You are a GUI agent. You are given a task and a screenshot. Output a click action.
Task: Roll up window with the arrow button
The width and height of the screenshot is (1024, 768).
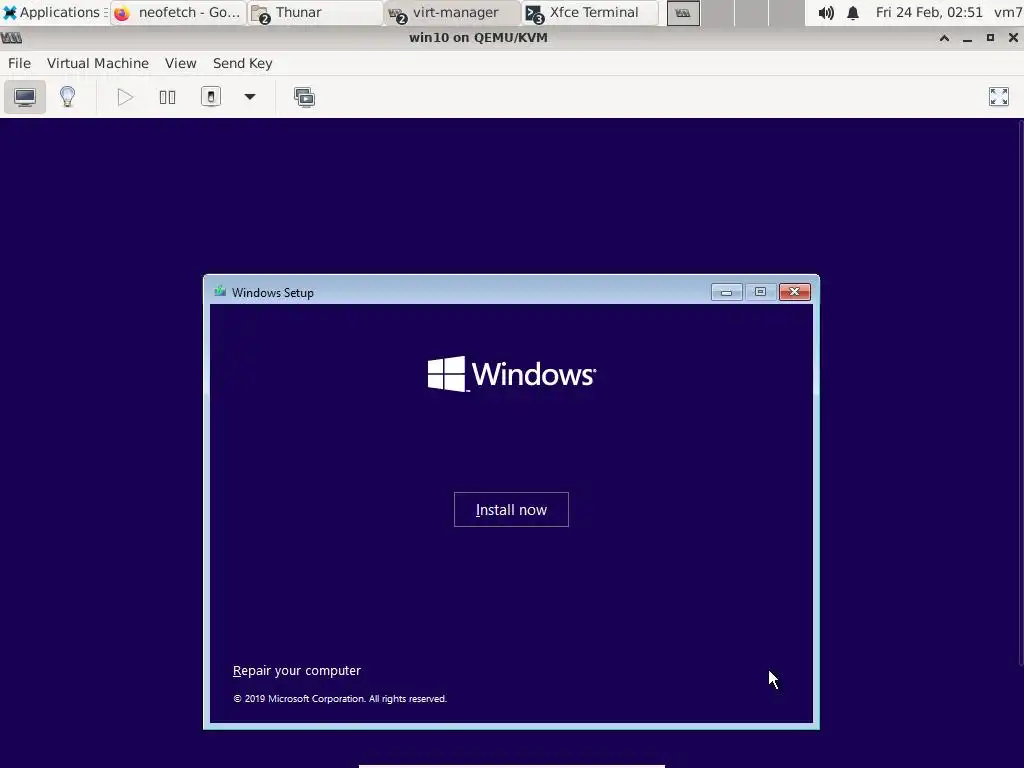tap(944, 38)
